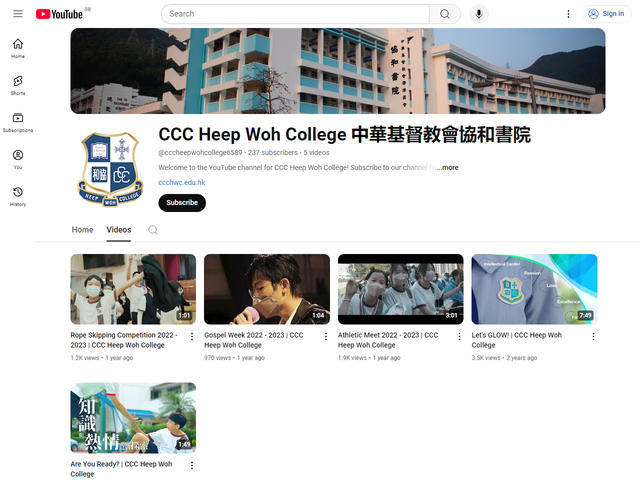Open the hamburger guide menu
640x480 pixels.
tap(18, 14)
